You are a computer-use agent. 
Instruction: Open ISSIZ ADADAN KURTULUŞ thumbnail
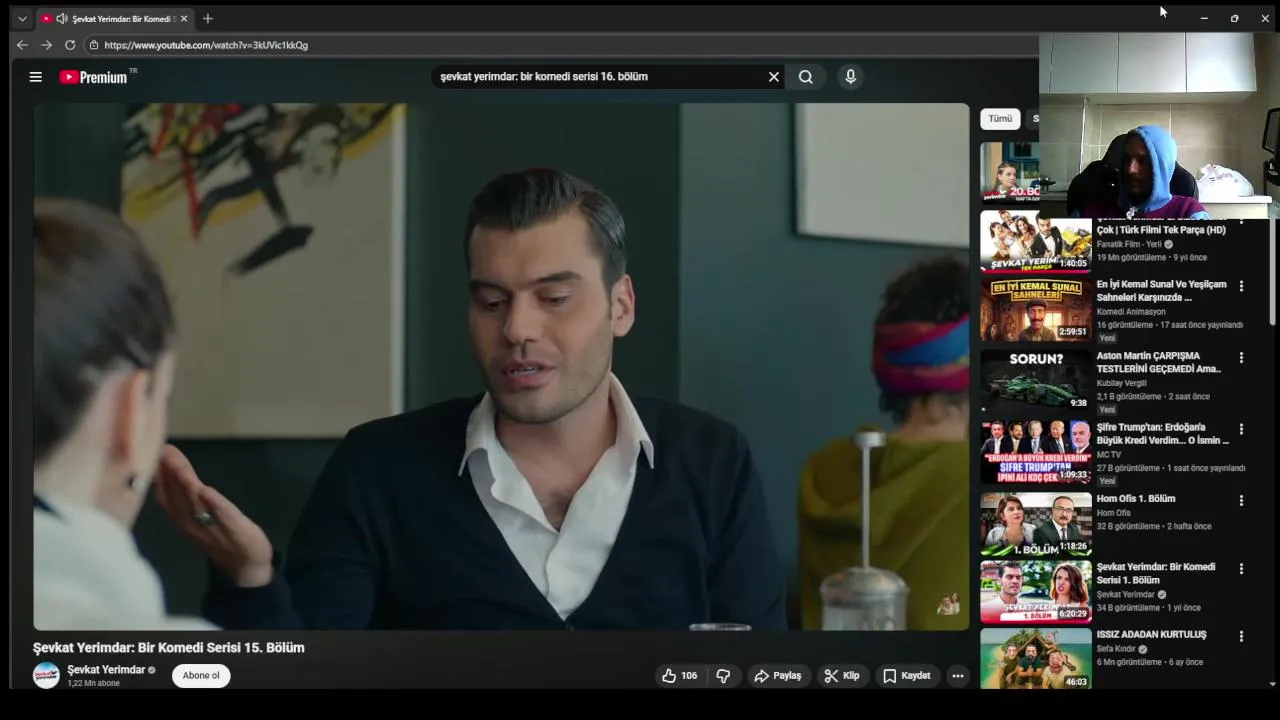click(x=1036, y=659)
